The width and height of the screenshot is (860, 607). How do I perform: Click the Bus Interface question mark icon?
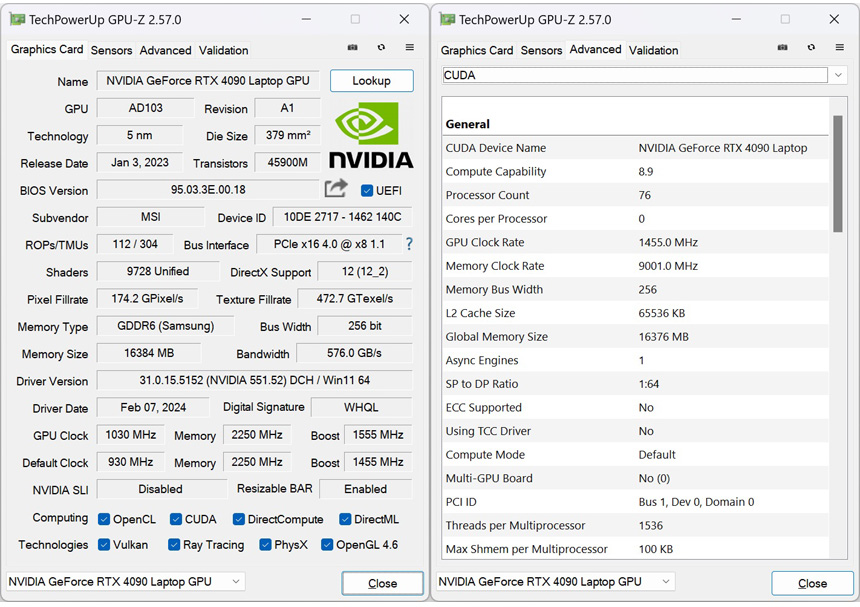409,244
